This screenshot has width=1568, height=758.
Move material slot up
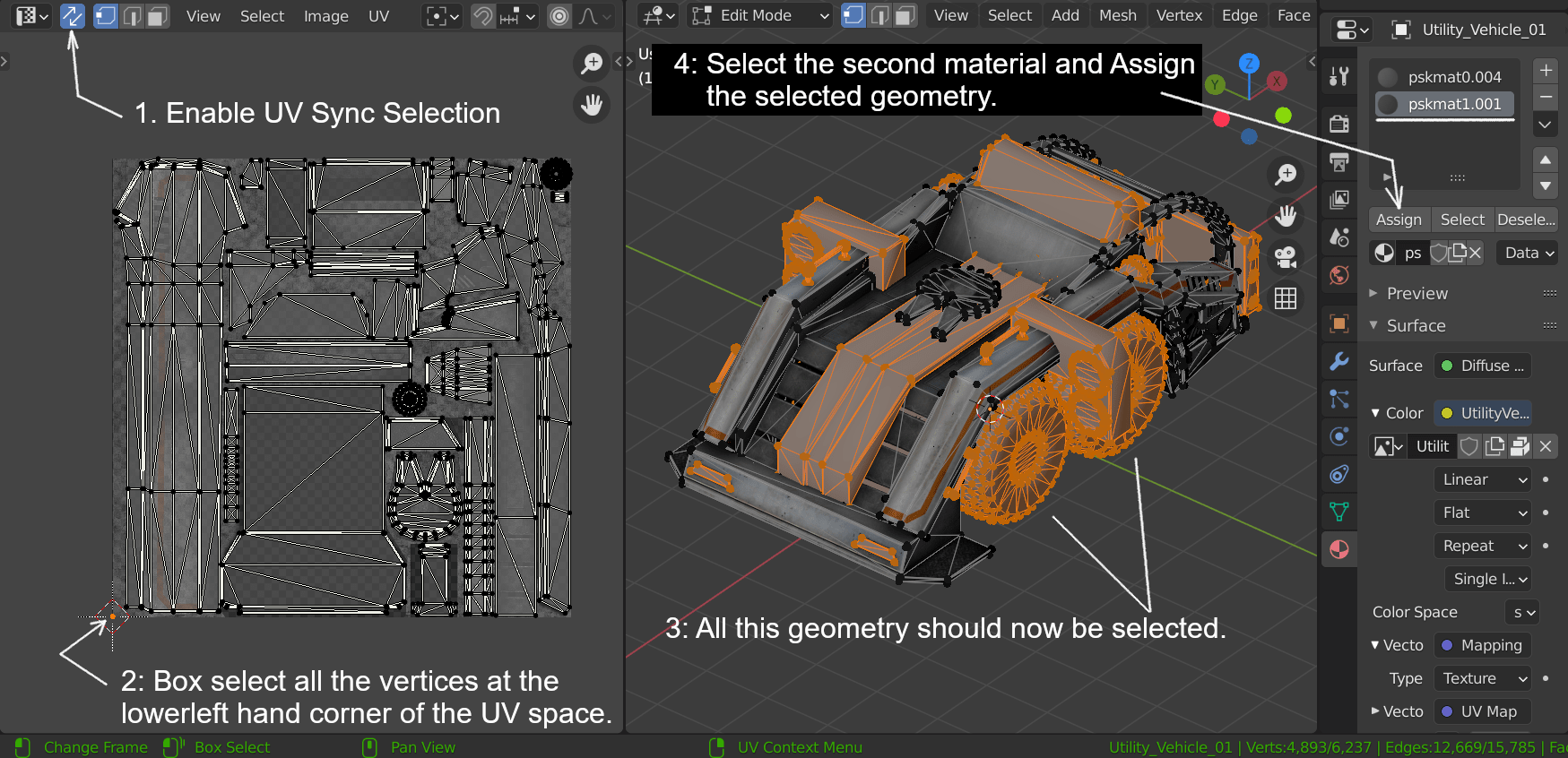click(1546, 159)
